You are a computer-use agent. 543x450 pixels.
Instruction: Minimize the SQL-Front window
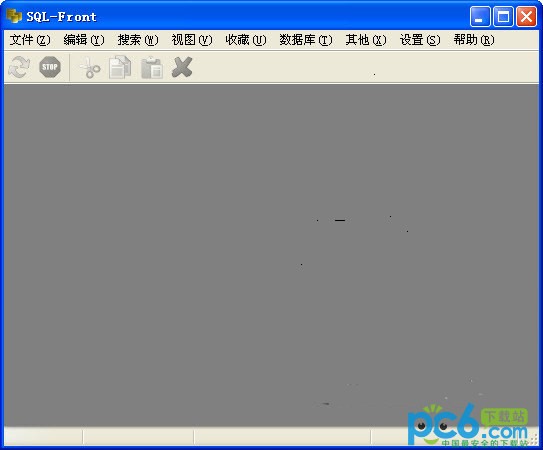coord(480,16)
